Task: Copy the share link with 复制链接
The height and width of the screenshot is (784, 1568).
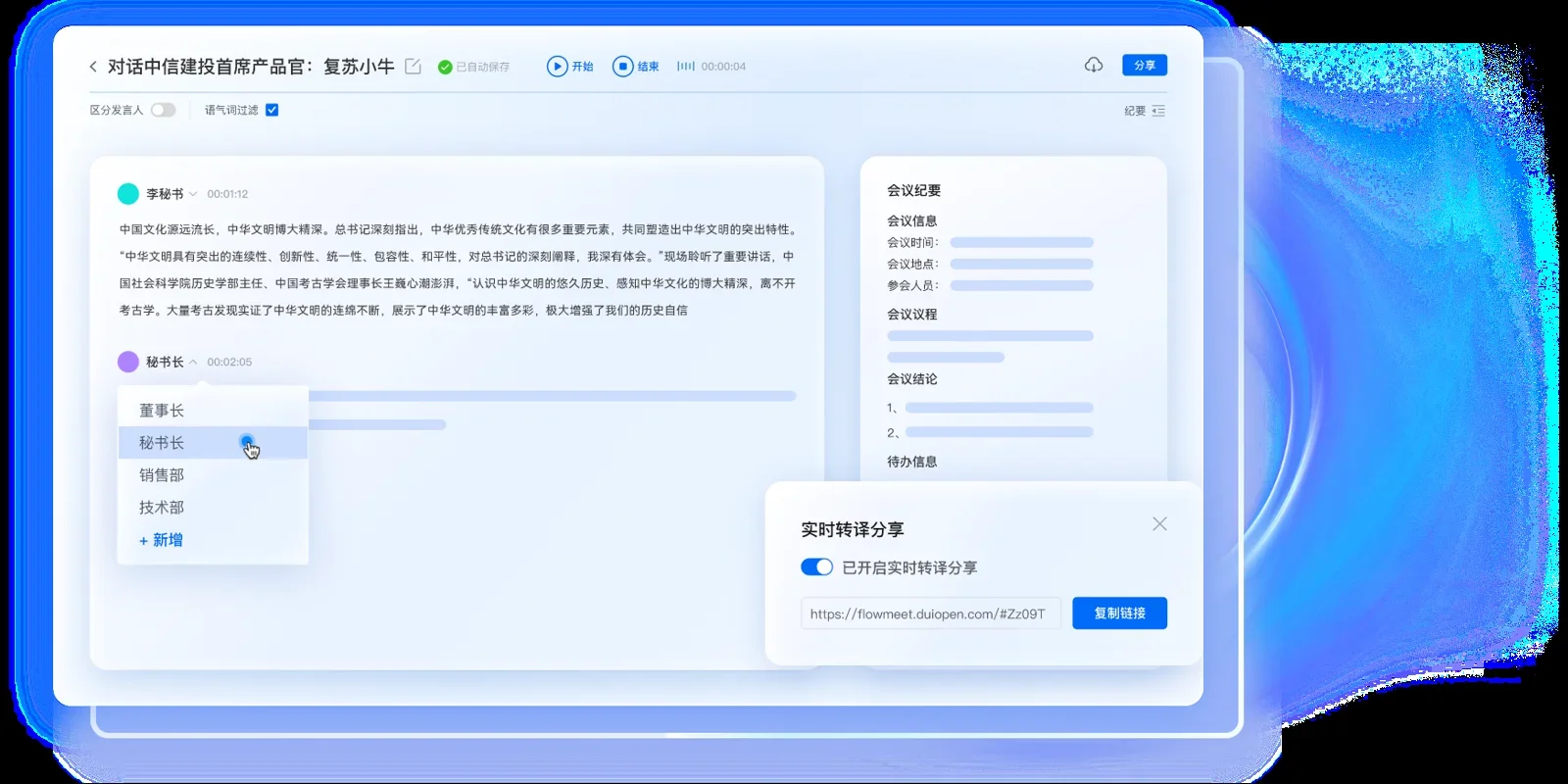Action: tap(1119, 613)
